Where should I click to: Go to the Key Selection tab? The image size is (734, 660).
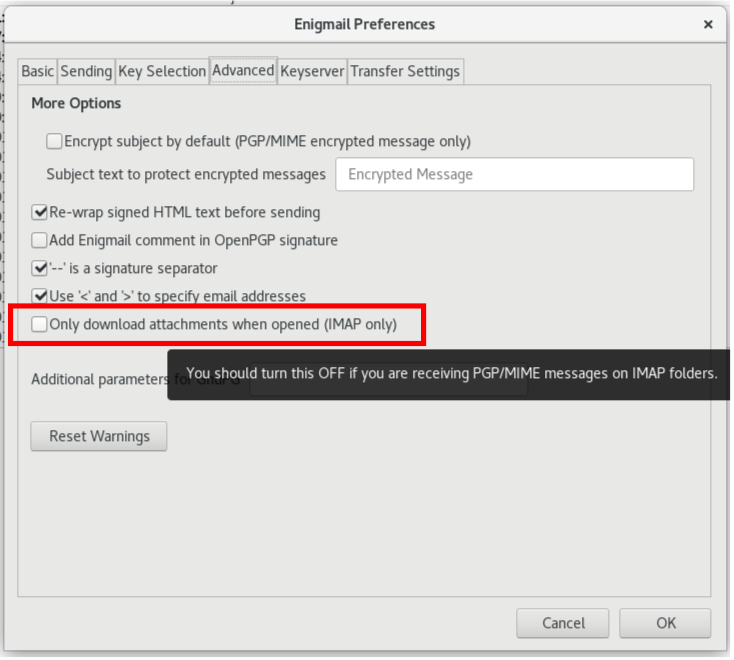pos(162,71)
